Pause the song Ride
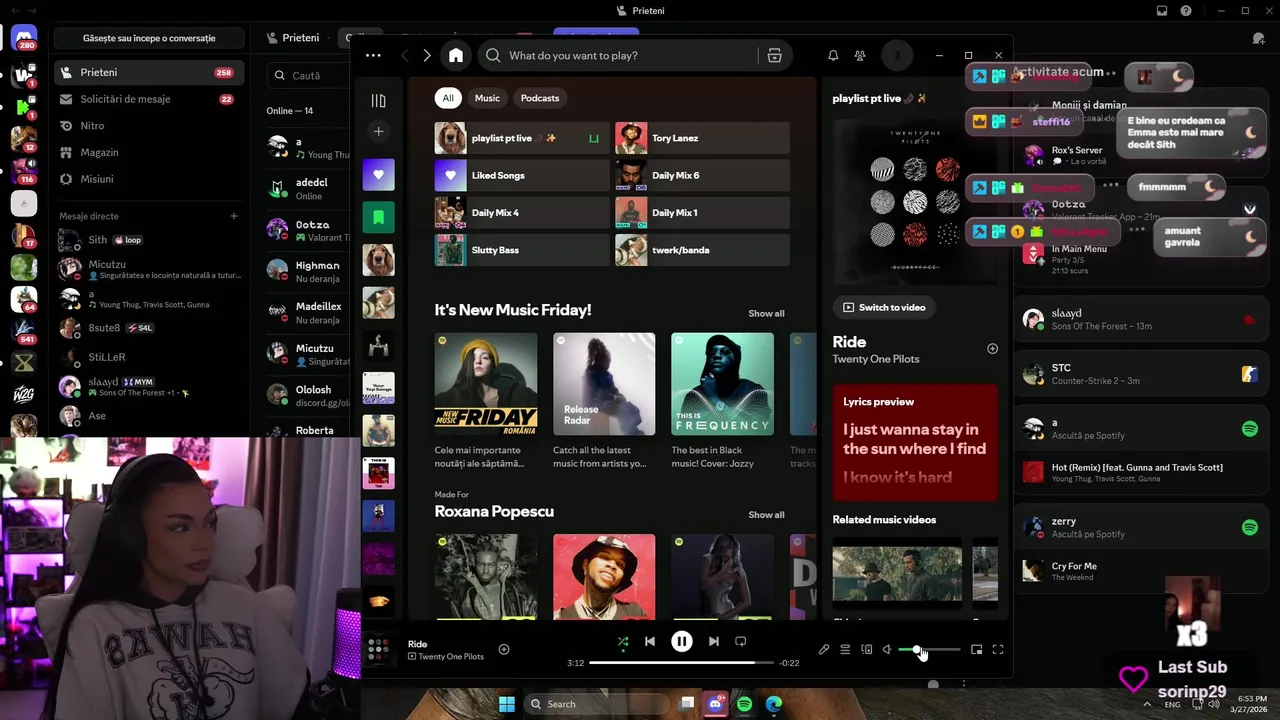Image resolution: width=1280 pixels, height=720 pixels. point(682,641)
